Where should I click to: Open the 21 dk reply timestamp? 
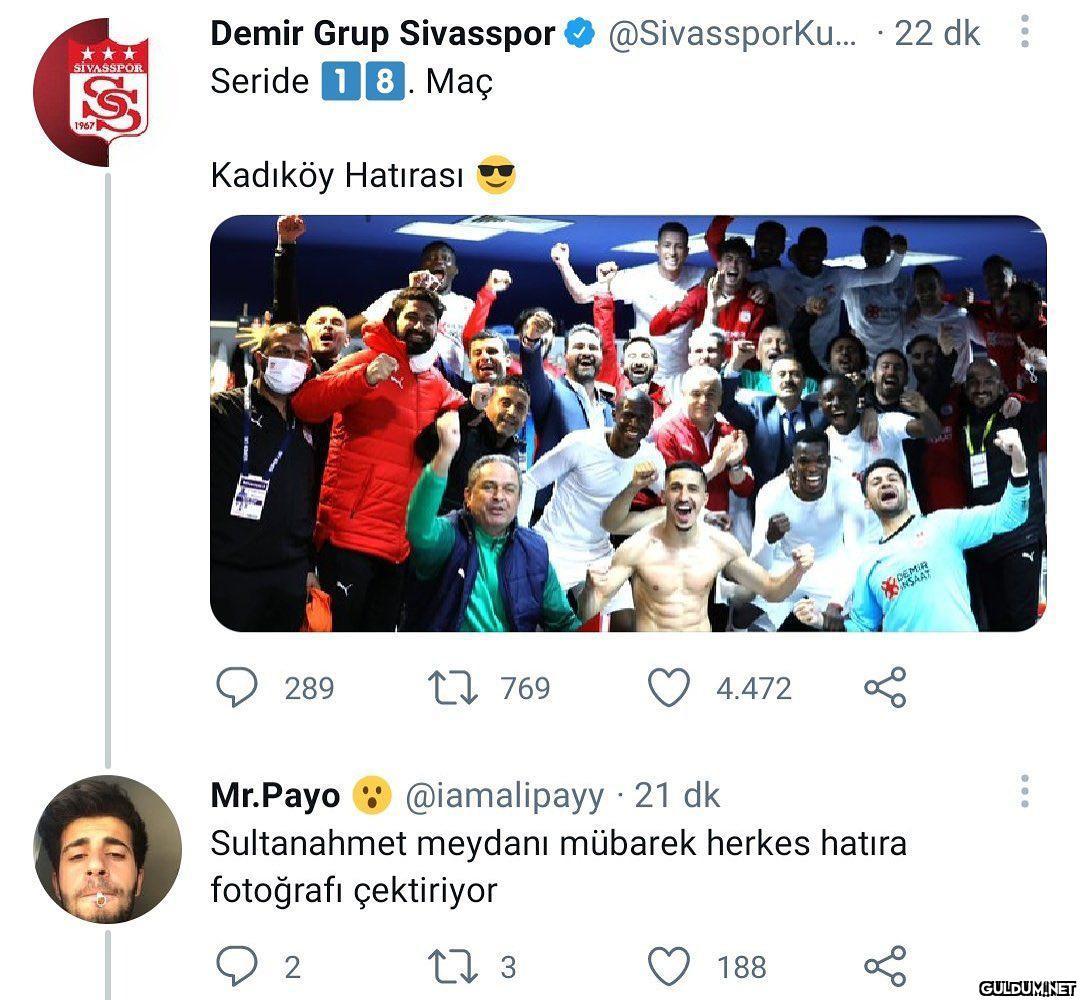(677, 795)
